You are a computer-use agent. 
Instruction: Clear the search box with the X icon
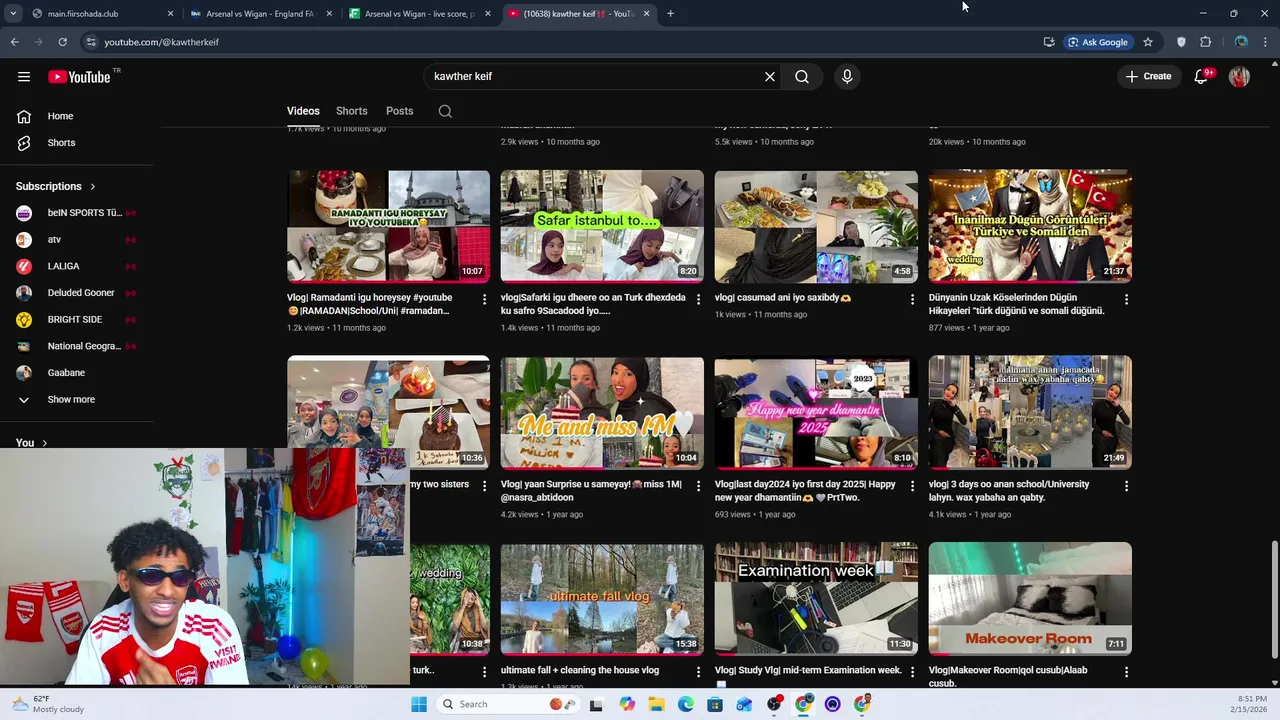point(770,77)
